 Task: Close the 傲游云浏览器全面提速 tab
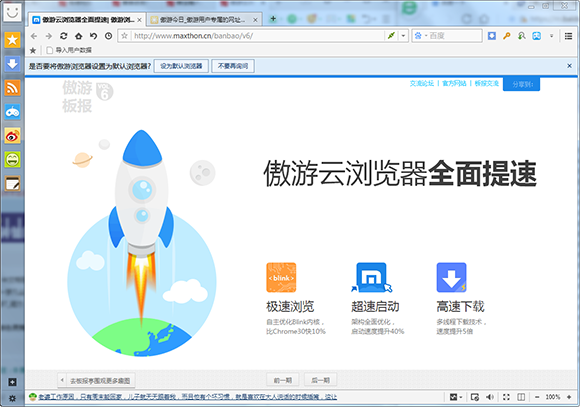[x=139, y=20]
